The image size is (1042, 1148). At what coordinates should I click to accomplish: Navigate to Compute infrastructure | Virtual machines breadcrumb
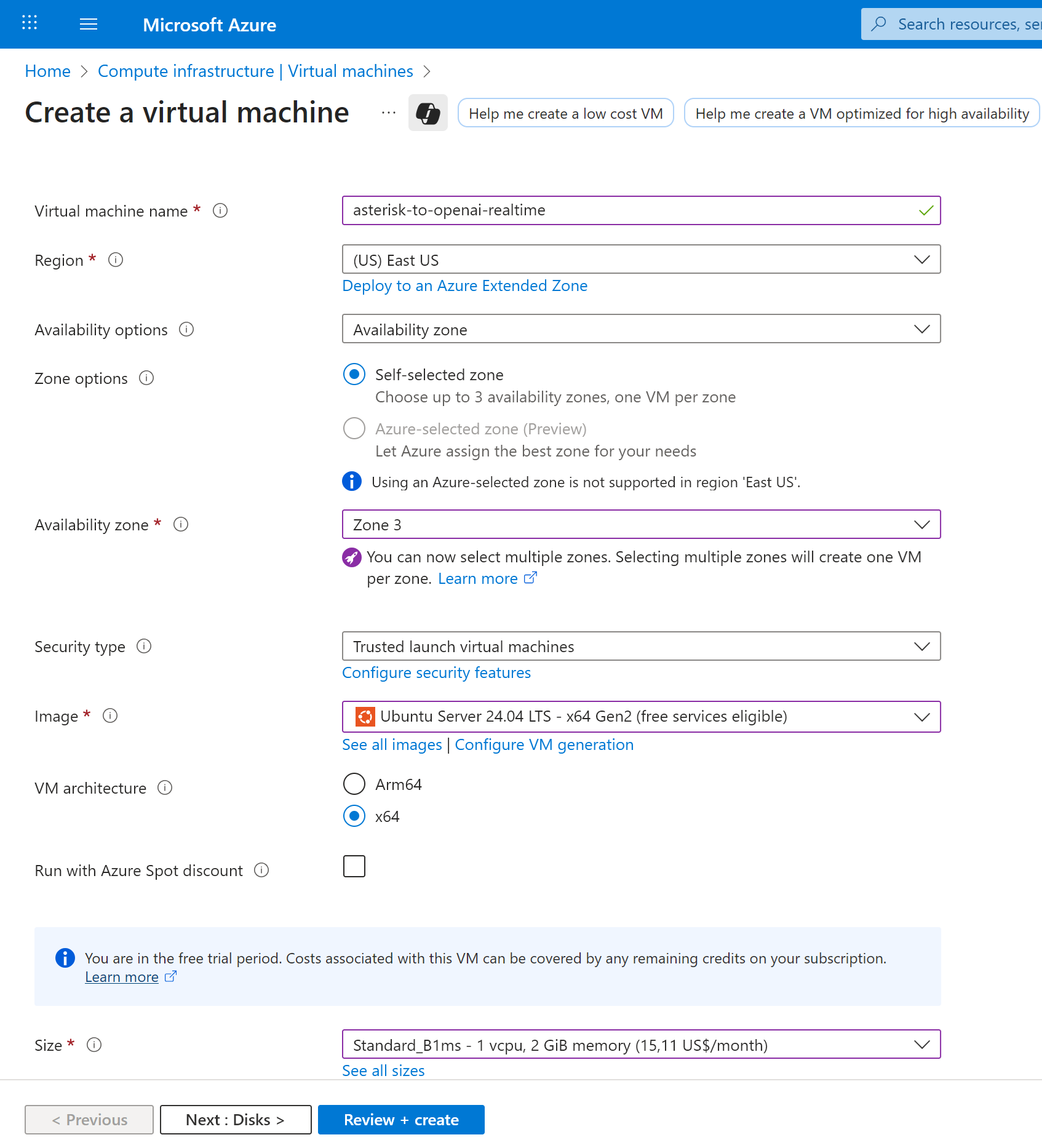pyautogui.click(x=255, y=71)
